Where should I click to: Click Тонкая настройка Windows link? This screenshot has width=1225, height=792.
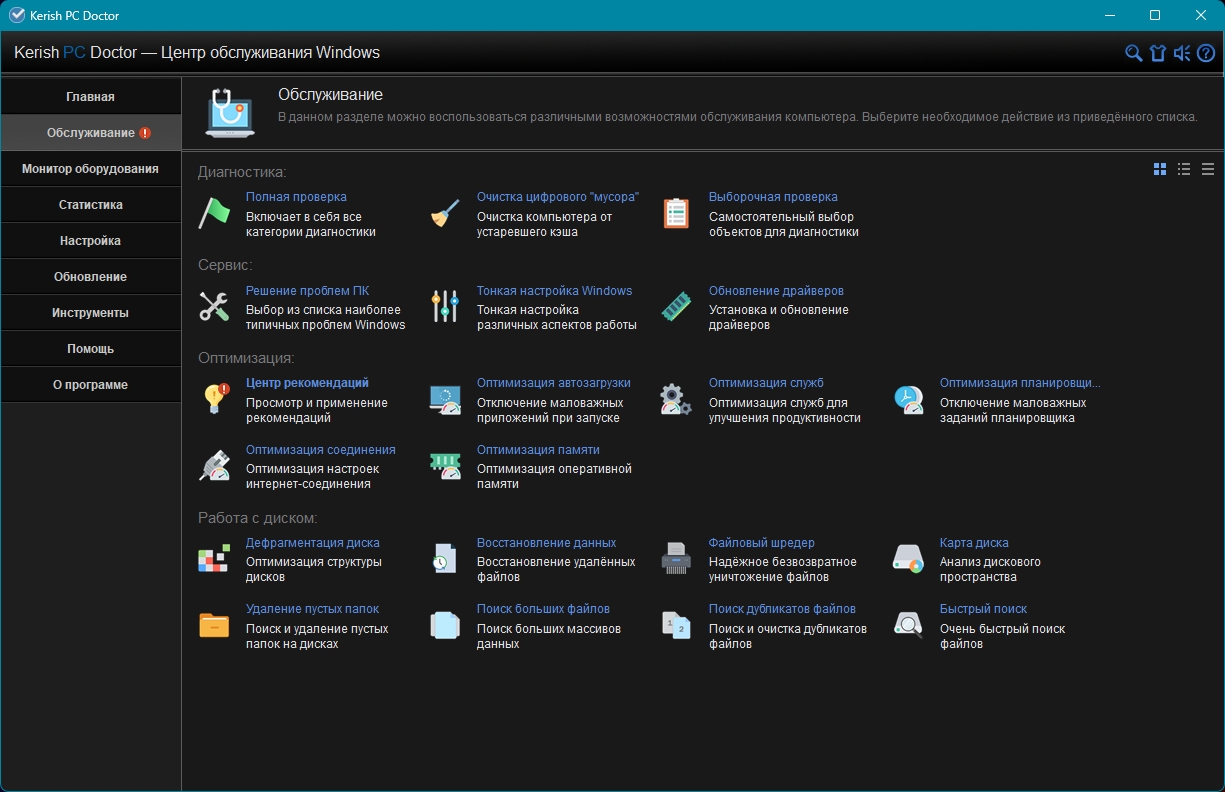point(554,291)
